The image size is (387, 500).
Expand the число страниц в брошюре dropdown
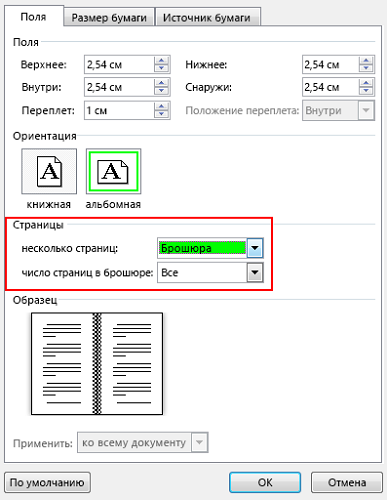tap(255, 273)
